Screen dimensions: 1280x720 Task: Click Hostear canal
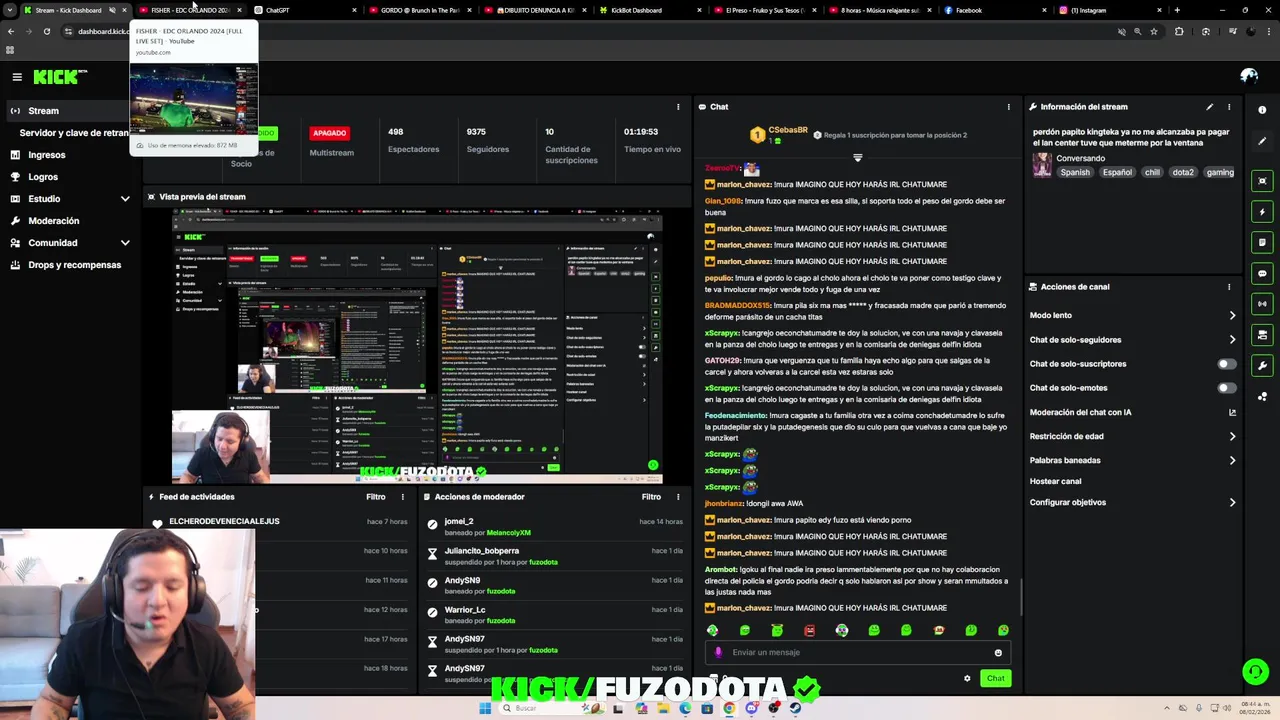point(1056,481)
